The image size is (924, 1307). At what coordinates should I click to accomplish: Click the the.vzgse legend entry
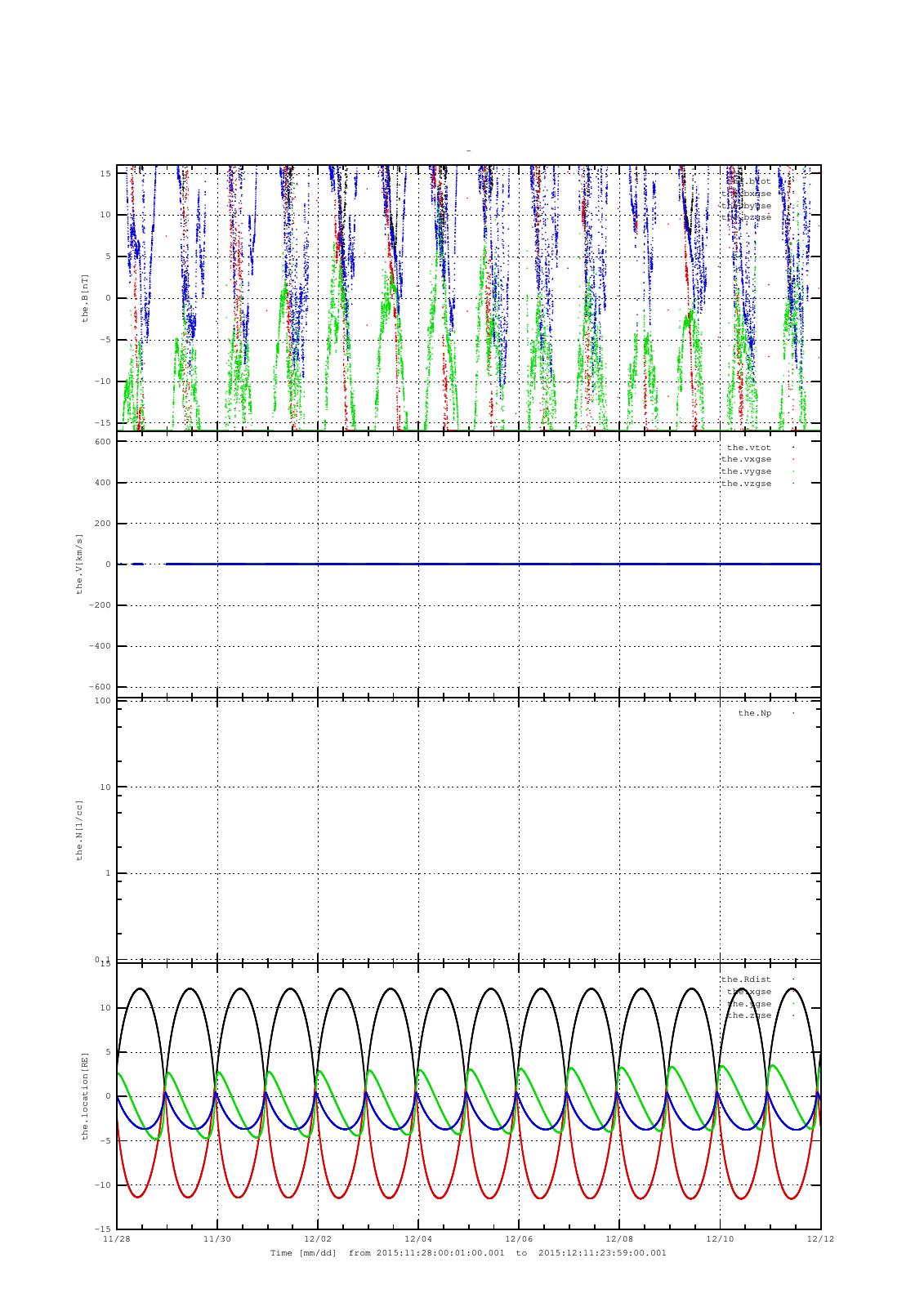pyautogui.click(x=746, y=484)
